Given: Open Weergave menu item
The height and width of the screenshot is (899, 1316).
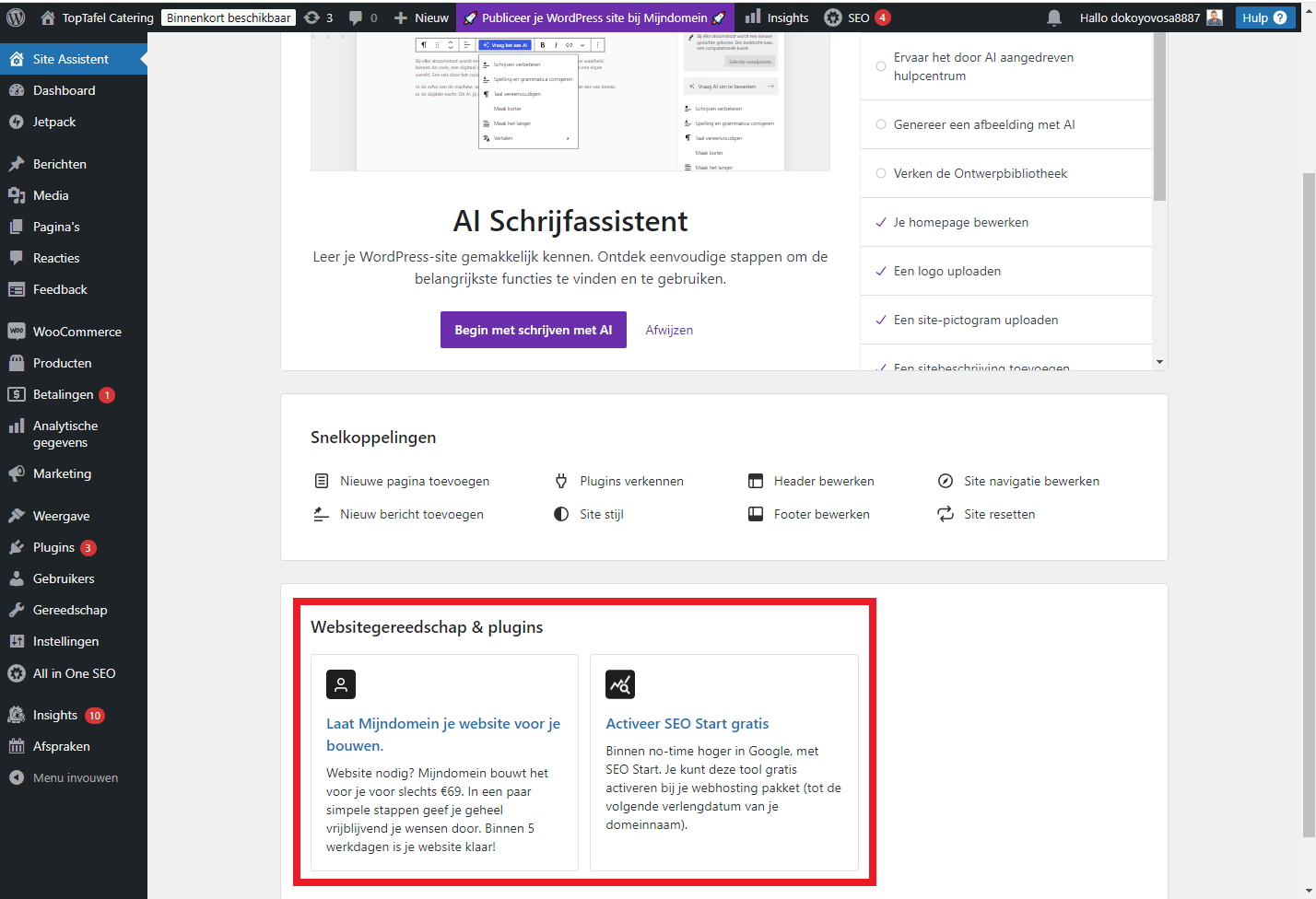Looking at the screenshot, I should click(x=74, y=516).
